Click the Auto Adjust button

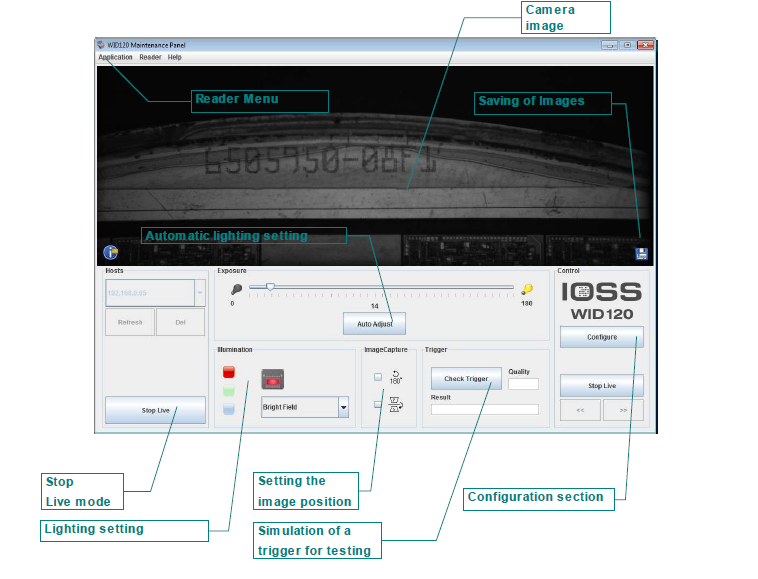pos(374,324)
